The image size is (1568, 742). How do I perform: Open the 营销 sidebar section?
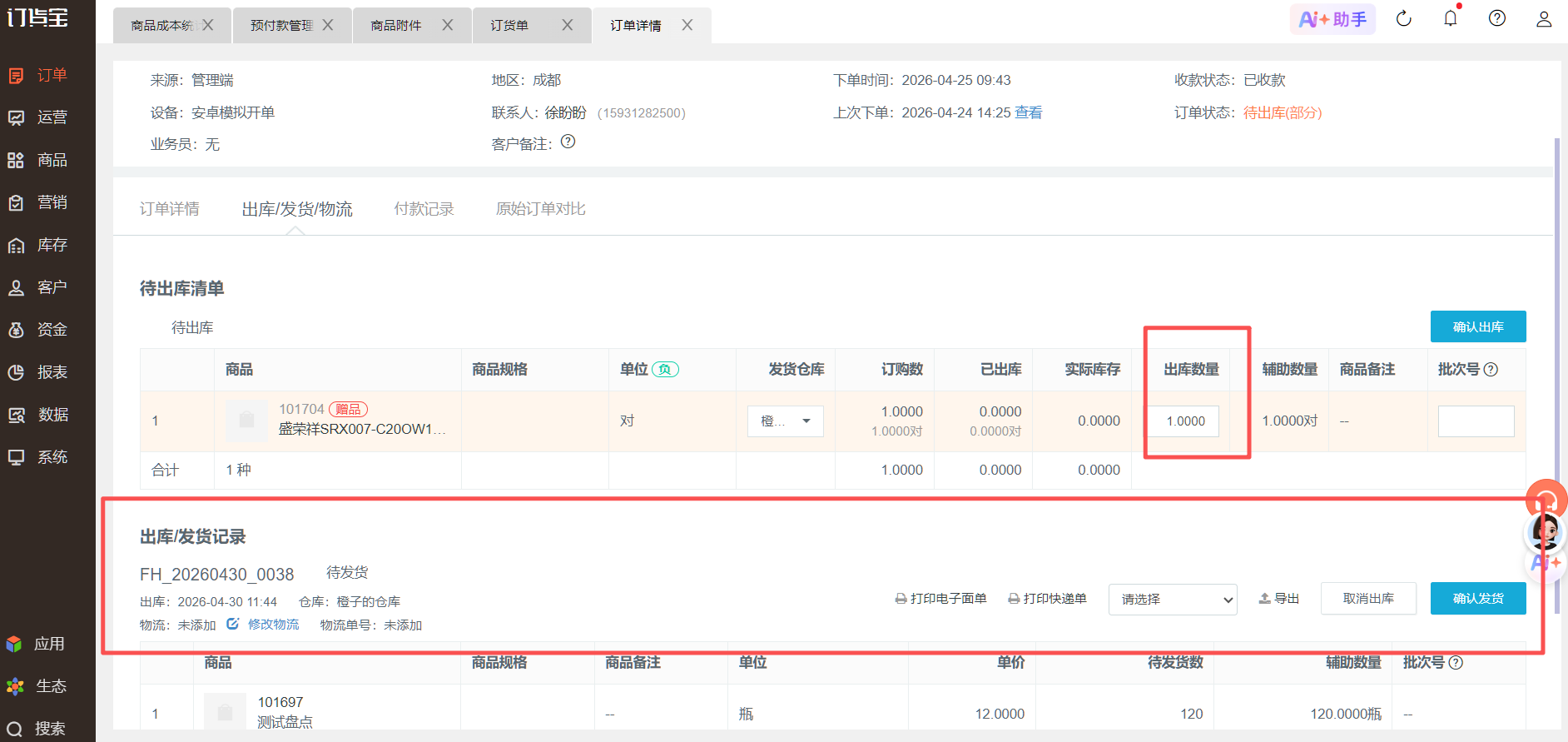[37, 202]
